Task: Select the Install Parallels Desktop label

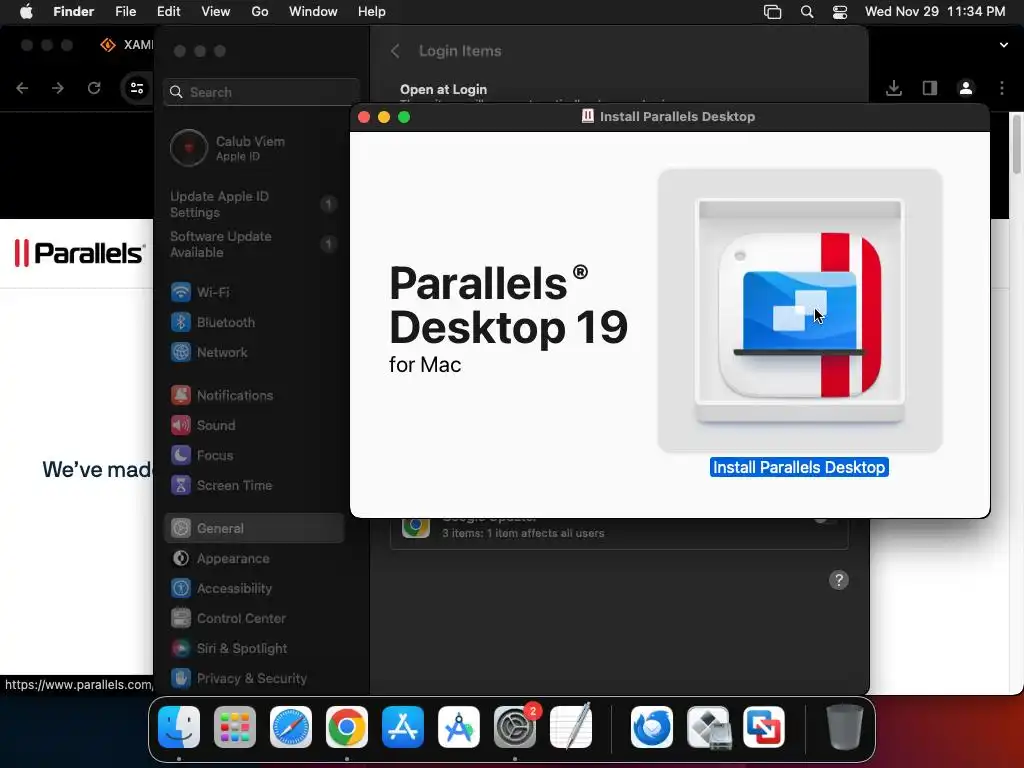Action: (x=799, y=468)
